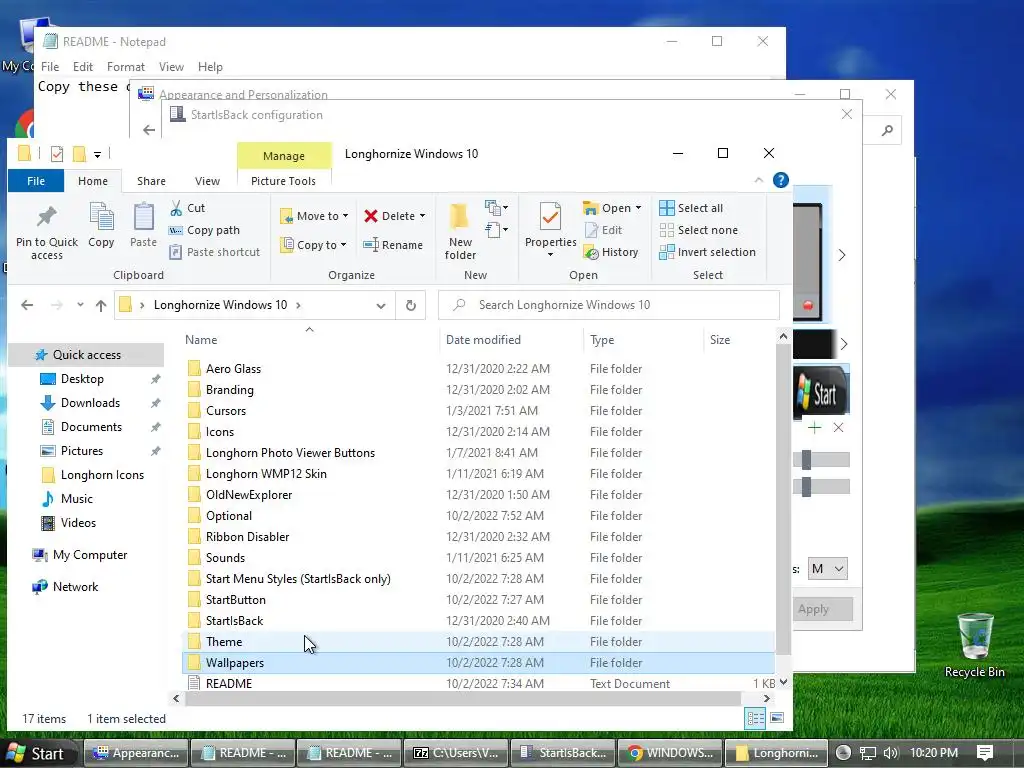This screenshot has height=768, width=1024.
Task: Open the Picture Tools tab
Action: [x=283, y=181]
